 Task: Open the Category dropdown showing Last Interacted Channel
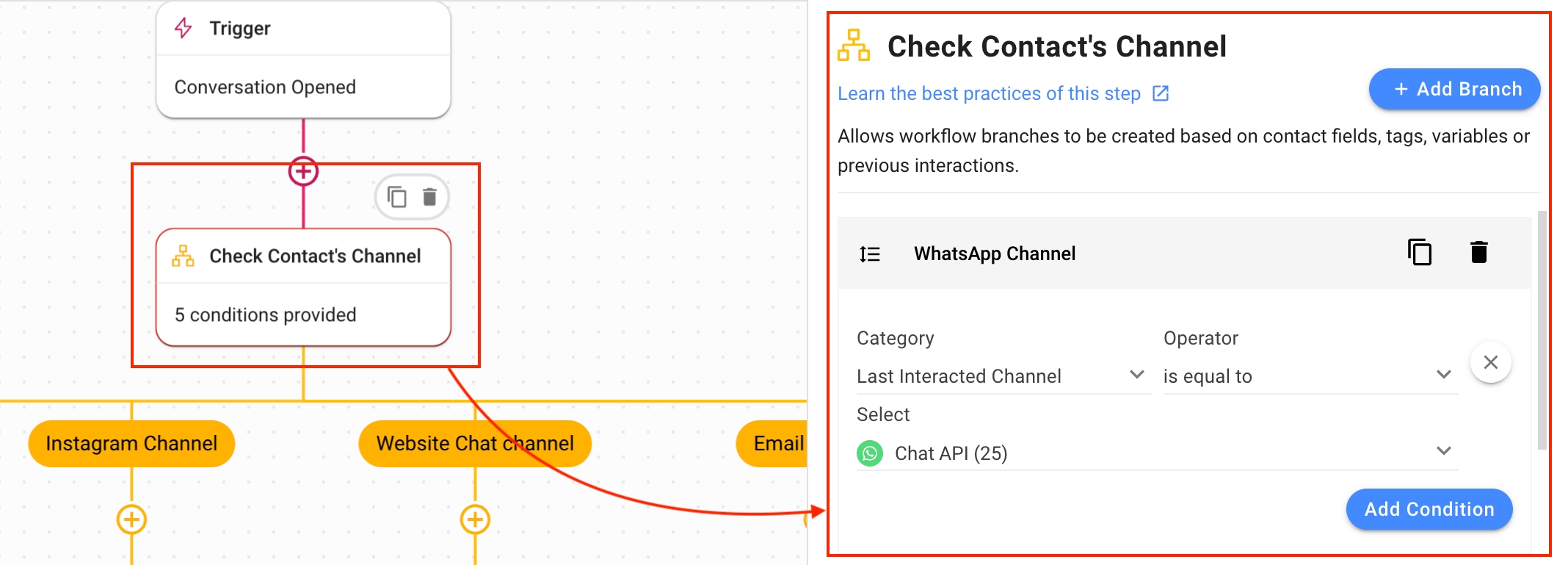(1002, 376)
